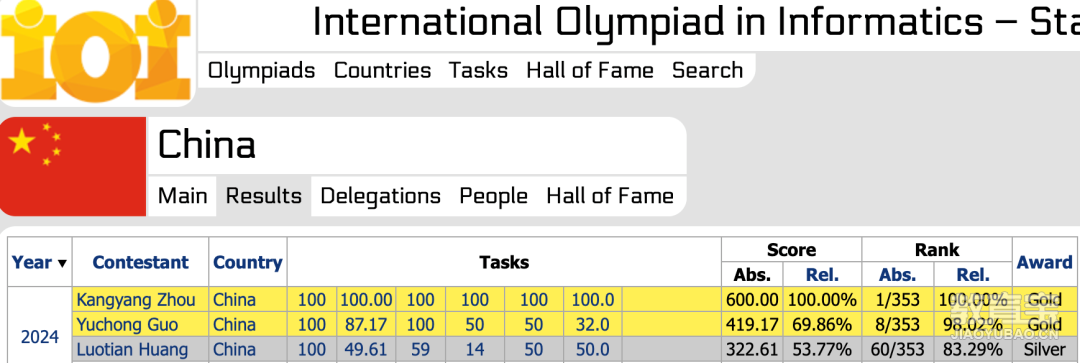Switch to China's Main tab
The width and height of the screenshot is (1080, 363).
point(183,196)
